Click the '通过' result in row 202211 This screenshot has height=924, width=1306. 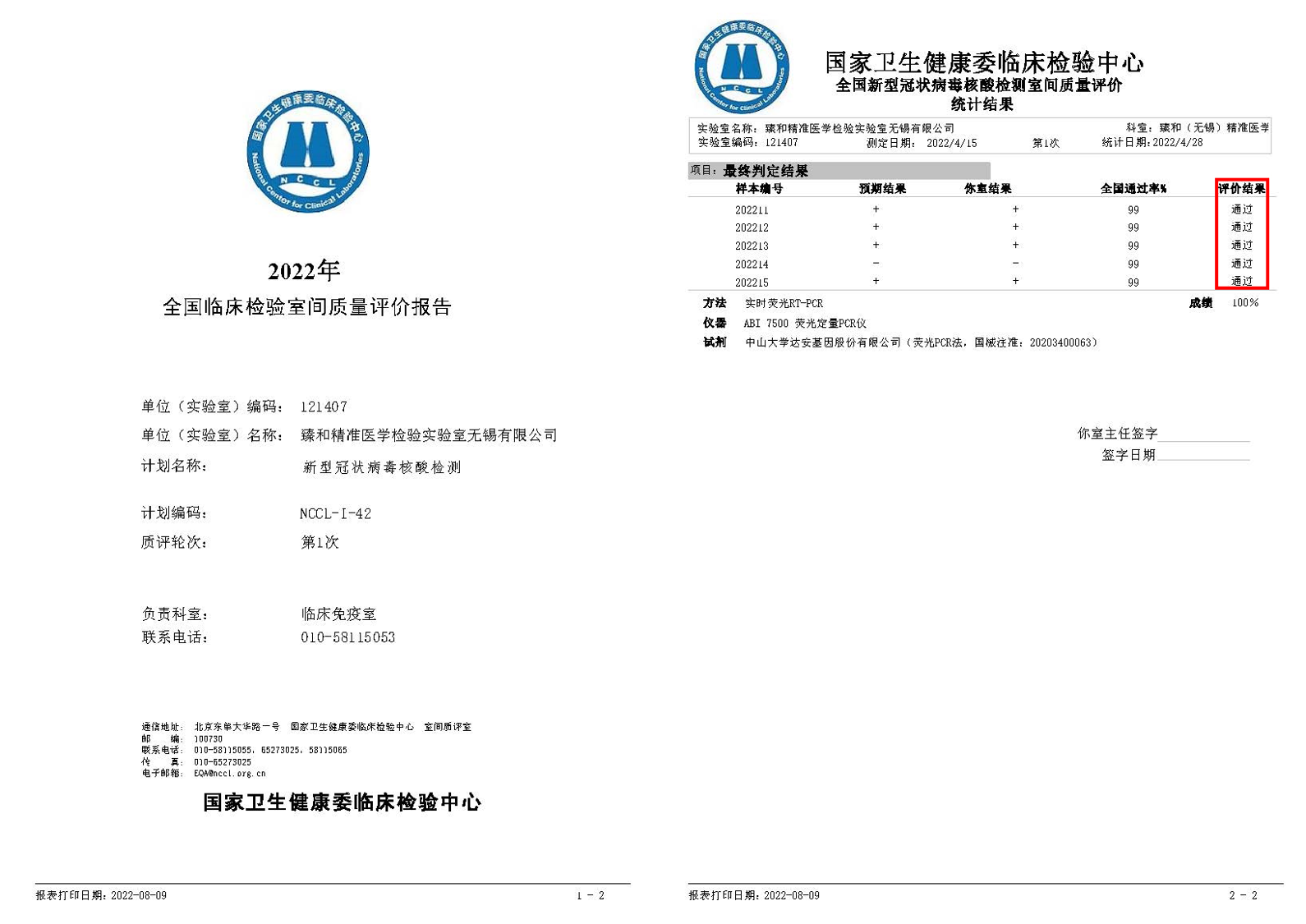coord(1242,209)
